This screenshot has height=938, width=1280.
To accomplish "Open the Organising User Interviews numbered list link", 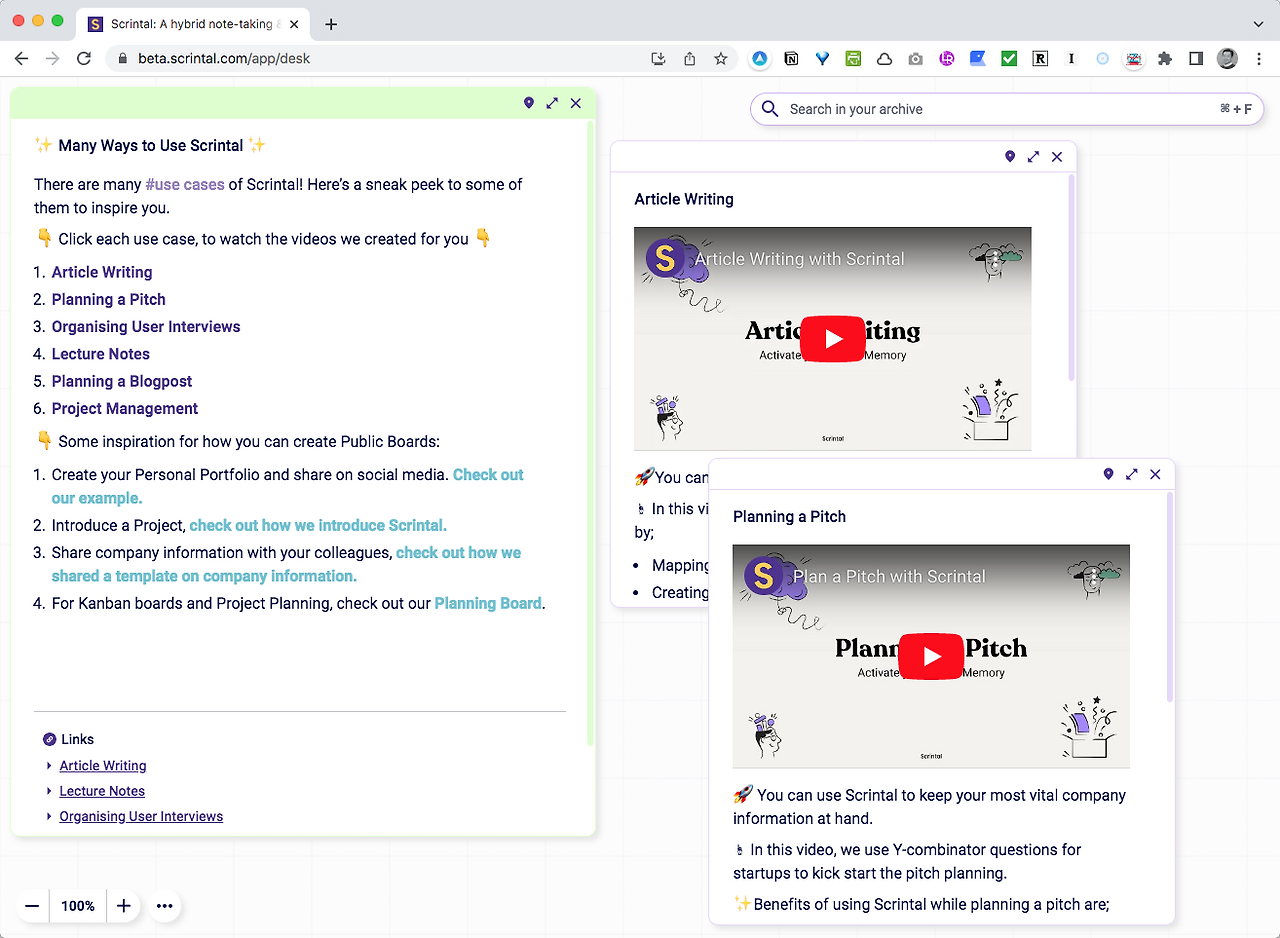I will 146,326.
